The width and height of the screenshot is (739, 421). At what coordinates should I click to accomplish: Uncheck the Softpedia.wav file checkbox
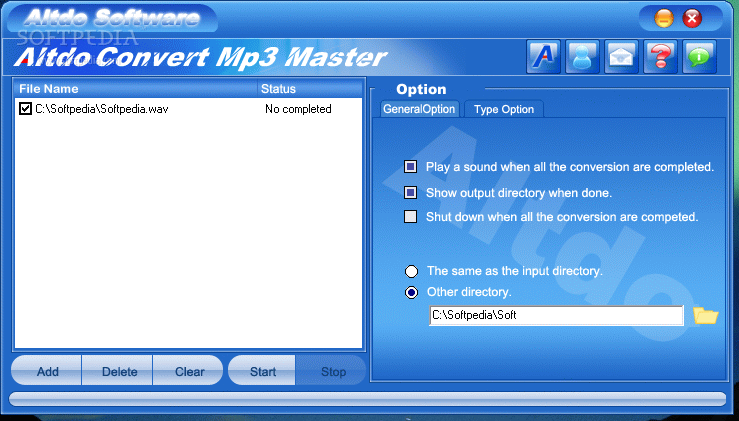tap(25, 108)
